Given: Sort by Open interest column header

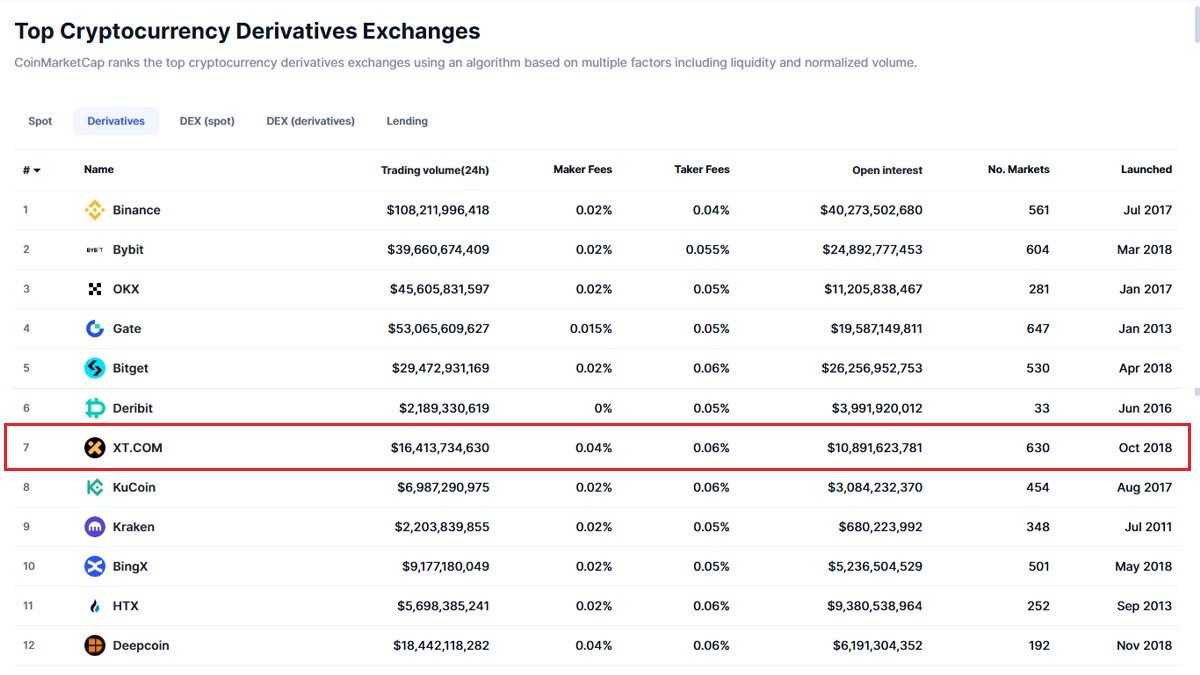Looking at the screenshot, I should [x=887, y=170].
